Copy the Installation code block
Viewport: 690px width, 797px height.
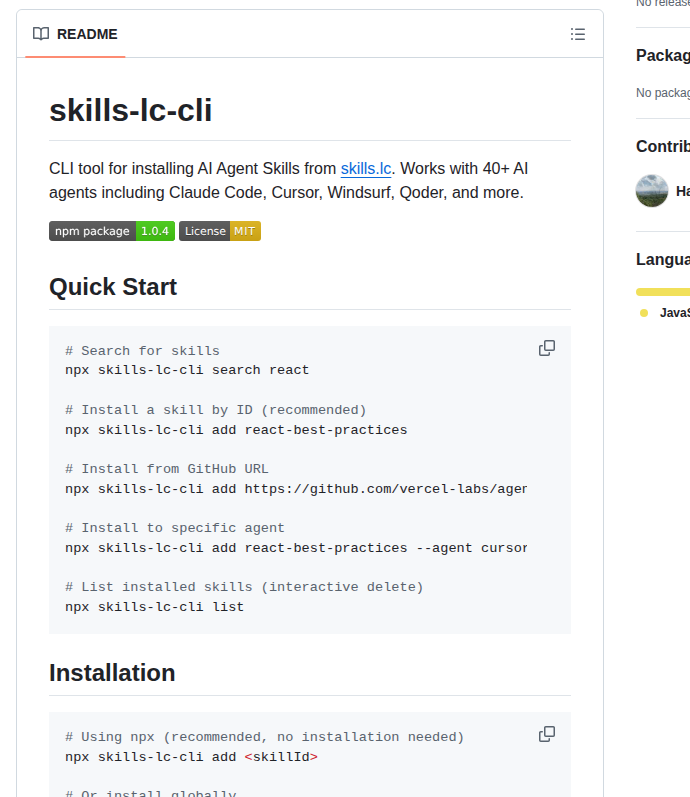point(547,734)
